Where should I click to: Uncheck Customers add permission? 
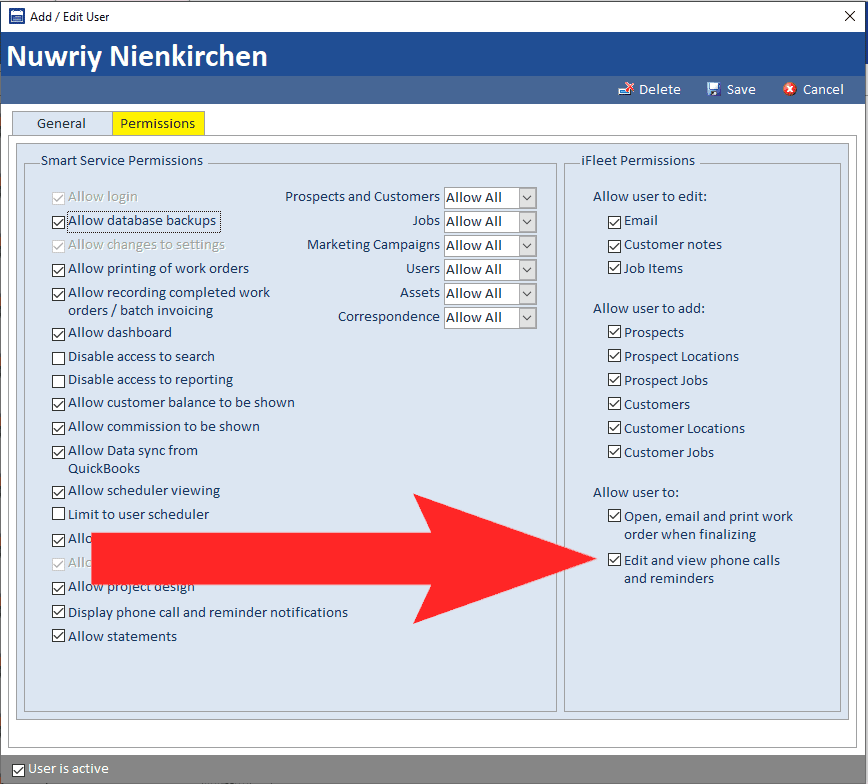[x=614, y=404]
